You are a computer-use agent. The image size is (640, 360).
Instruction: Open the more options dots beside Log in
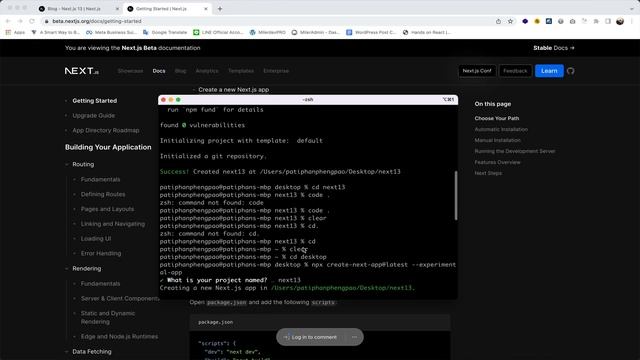pyautogui.click(x=354, y=337)
